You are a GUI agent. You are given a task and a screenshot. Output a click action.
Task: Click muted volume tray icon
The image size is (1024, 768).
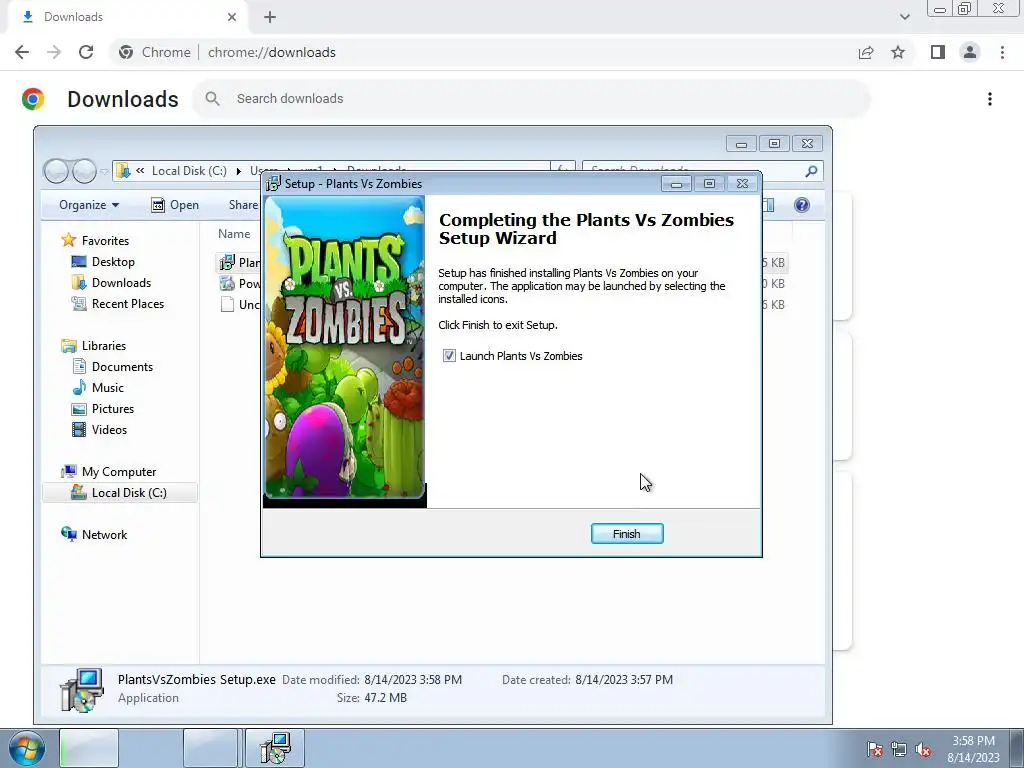coord(923,749)
